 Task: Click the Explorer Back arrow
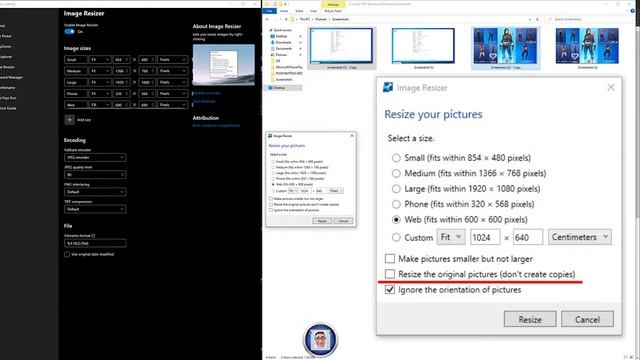coord(267,19)
